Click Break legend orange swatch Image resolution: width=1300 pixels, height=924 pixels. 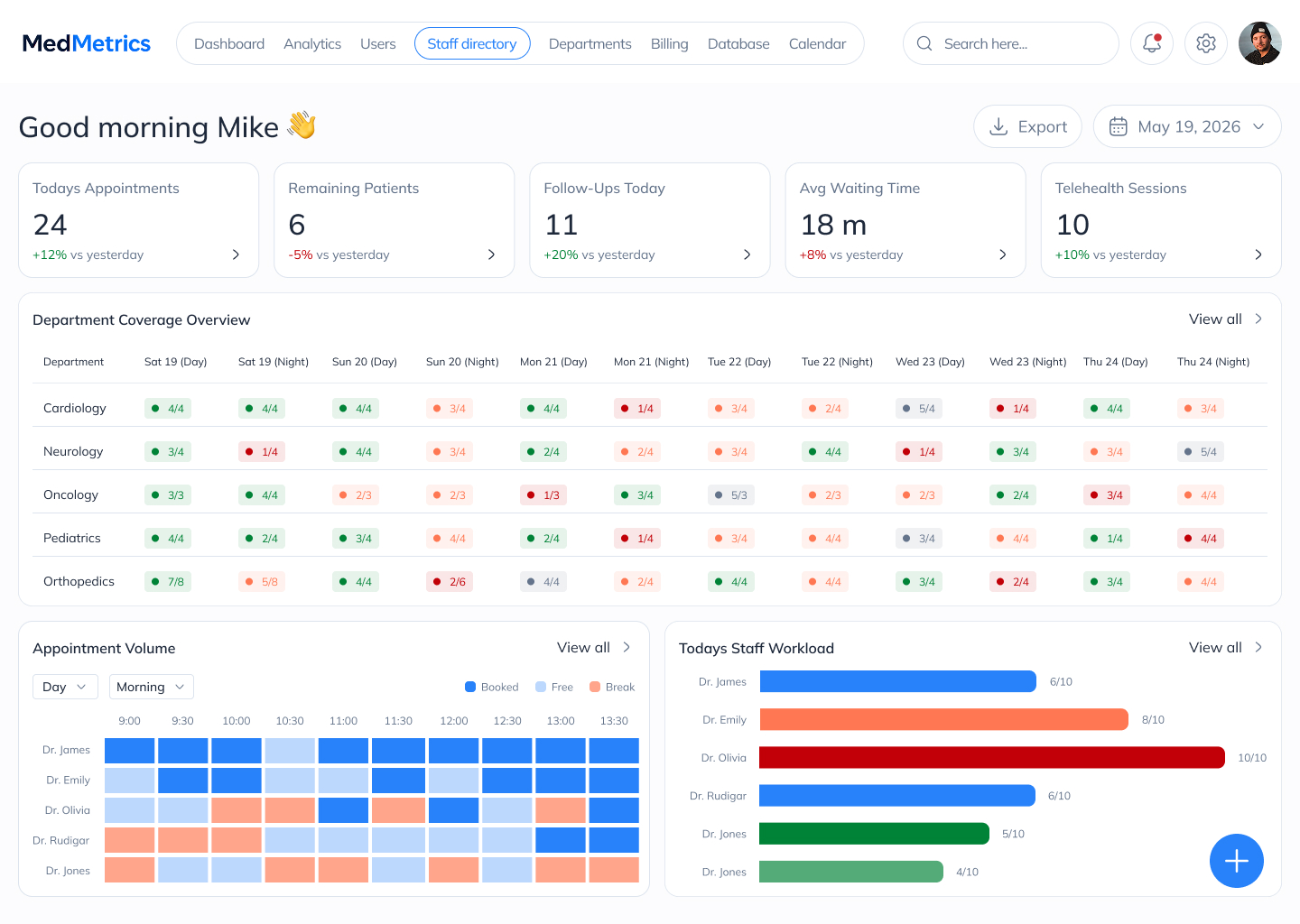595,687
